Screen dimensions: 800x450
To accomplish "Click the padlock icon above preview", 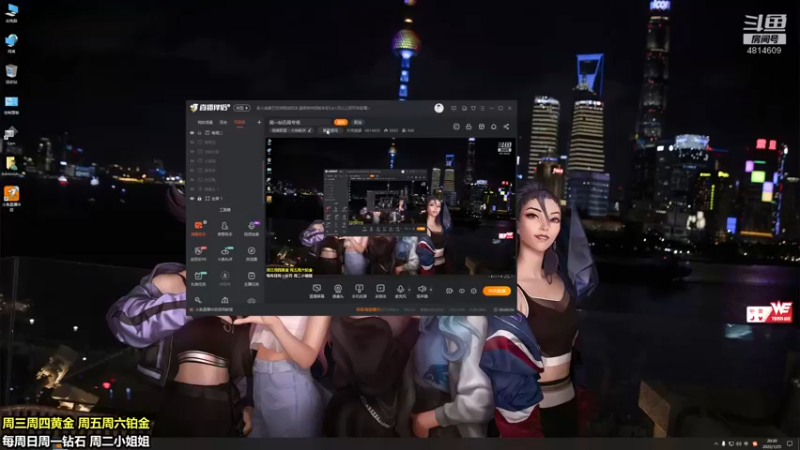I will [468, 127].
